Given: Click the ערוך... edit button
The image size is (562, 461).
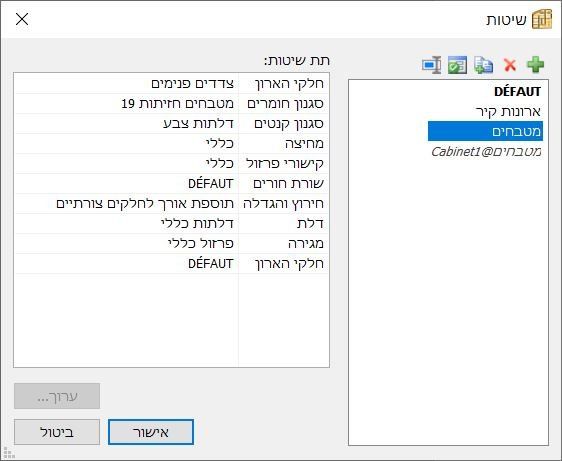Looking at the screenshot, I should 57,396.
